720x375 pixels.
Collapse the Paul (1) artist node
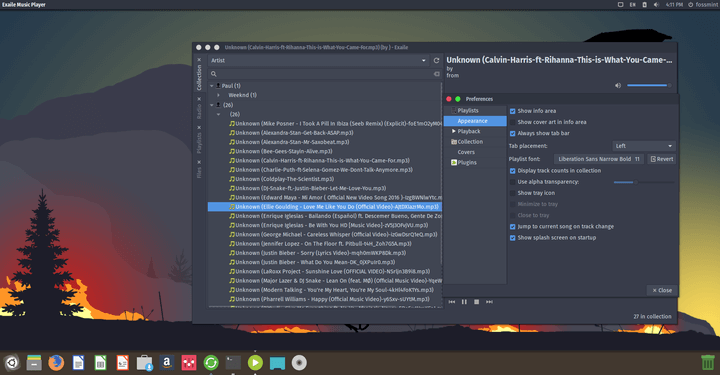(212, 86)
